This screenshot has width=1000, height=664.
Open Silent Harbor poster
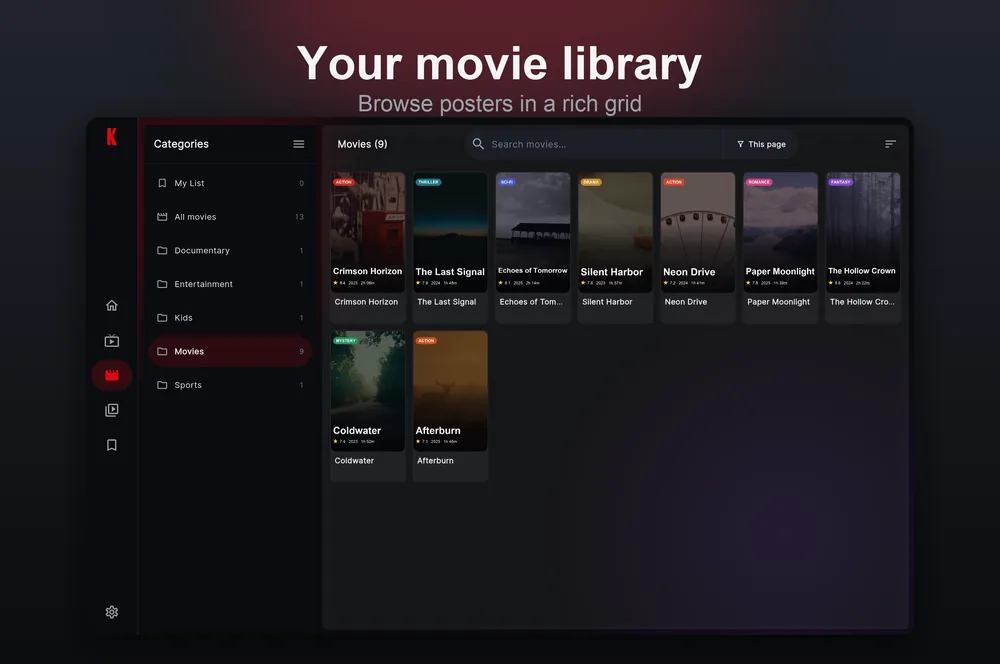[615, 232]
